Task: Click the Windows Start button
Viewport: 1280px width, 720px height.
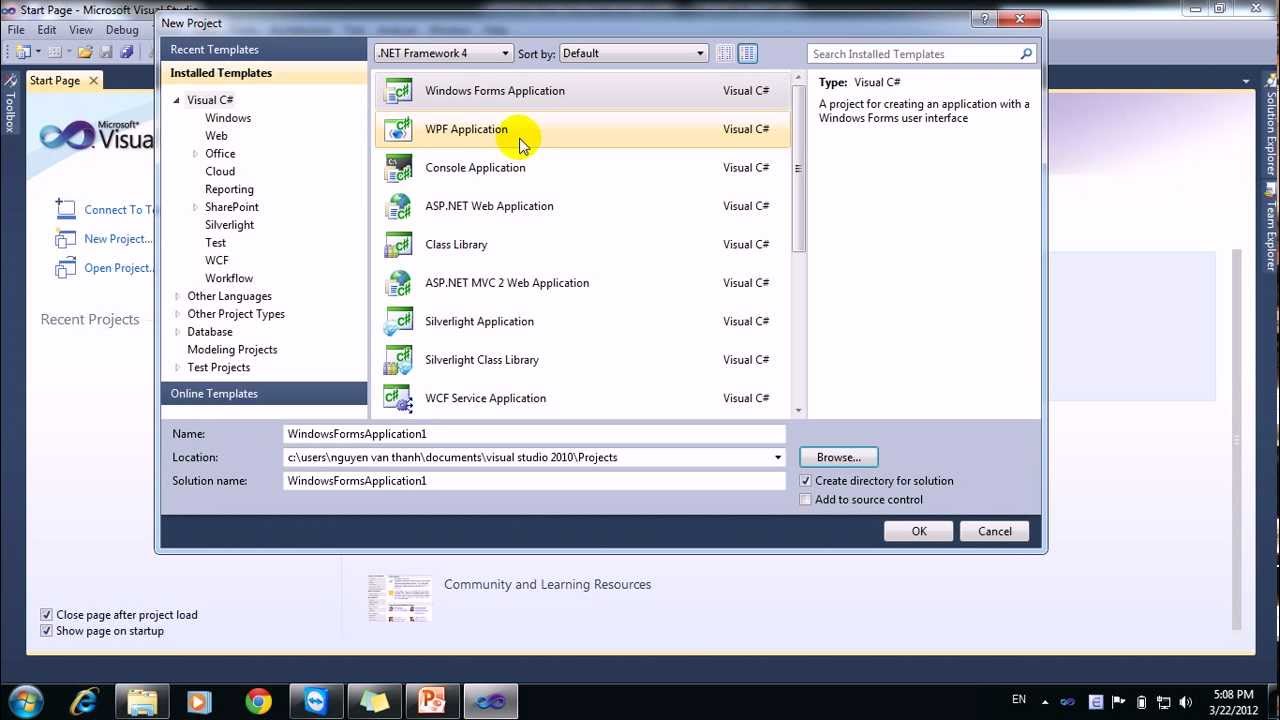Action: pos(25,701)
